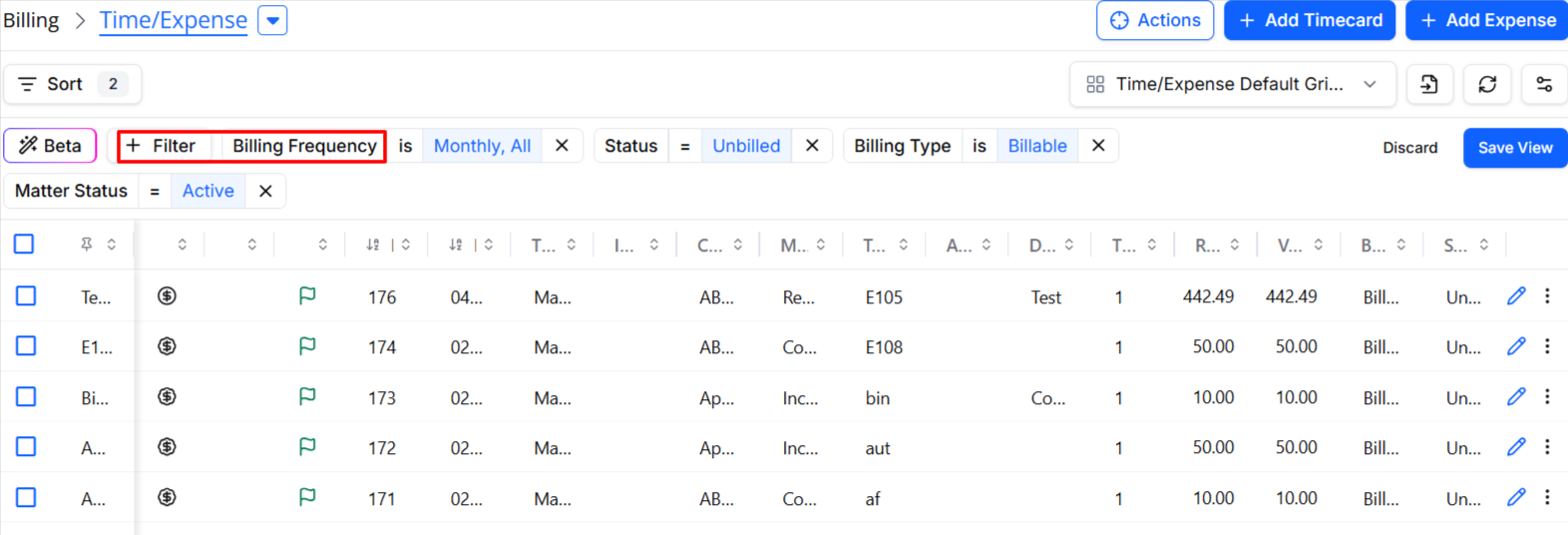This screenshot has width=1568, height=535.
Task: Open the Monthly, All filter value dropdown
Action: [482, 146]
